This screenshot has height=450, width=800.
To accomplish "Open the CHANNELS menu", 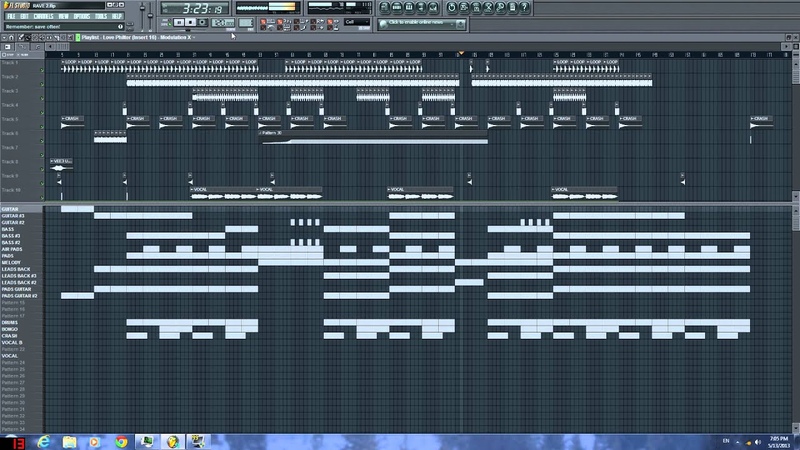I will pyautogui.click(x=43, y=16).
